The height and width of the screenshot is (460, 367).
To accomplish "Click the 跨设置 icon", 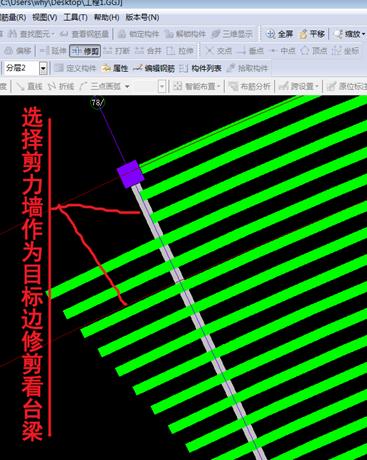I will pyautogui.click(x=284, y=86).
